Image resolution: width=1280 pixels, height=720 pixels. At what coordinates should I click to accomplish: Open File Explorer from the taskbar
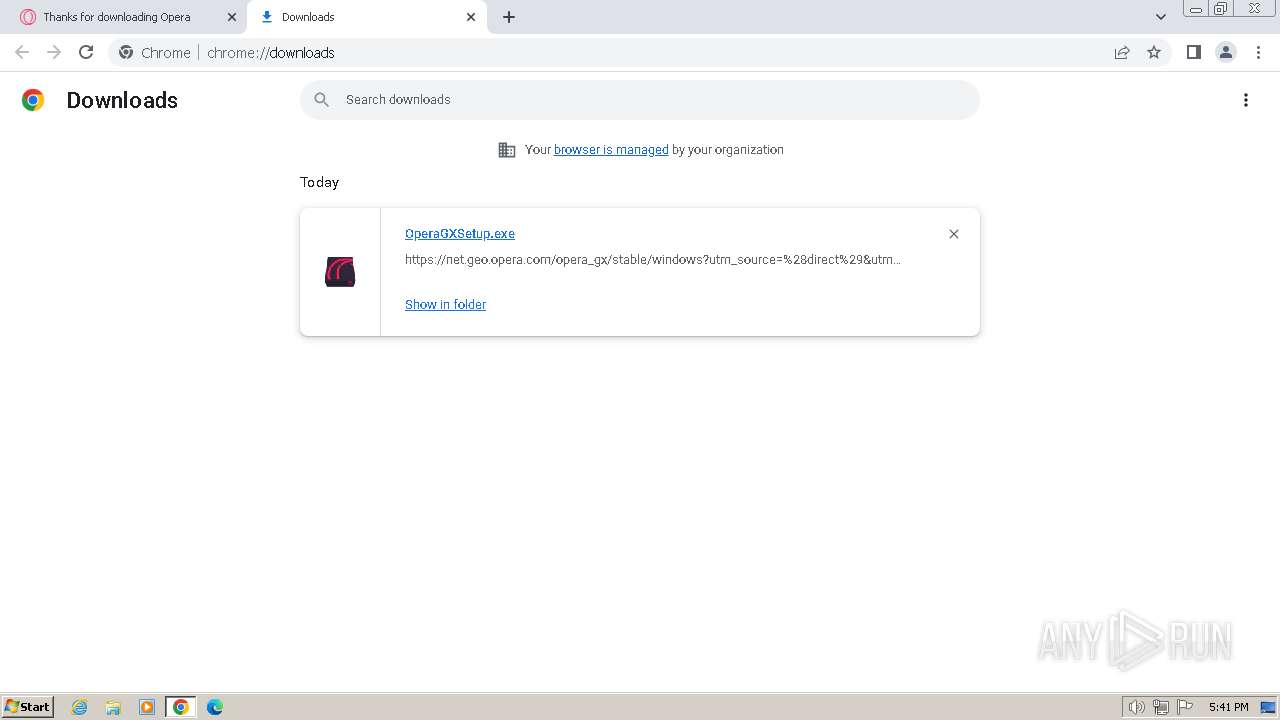coord(113,707)
